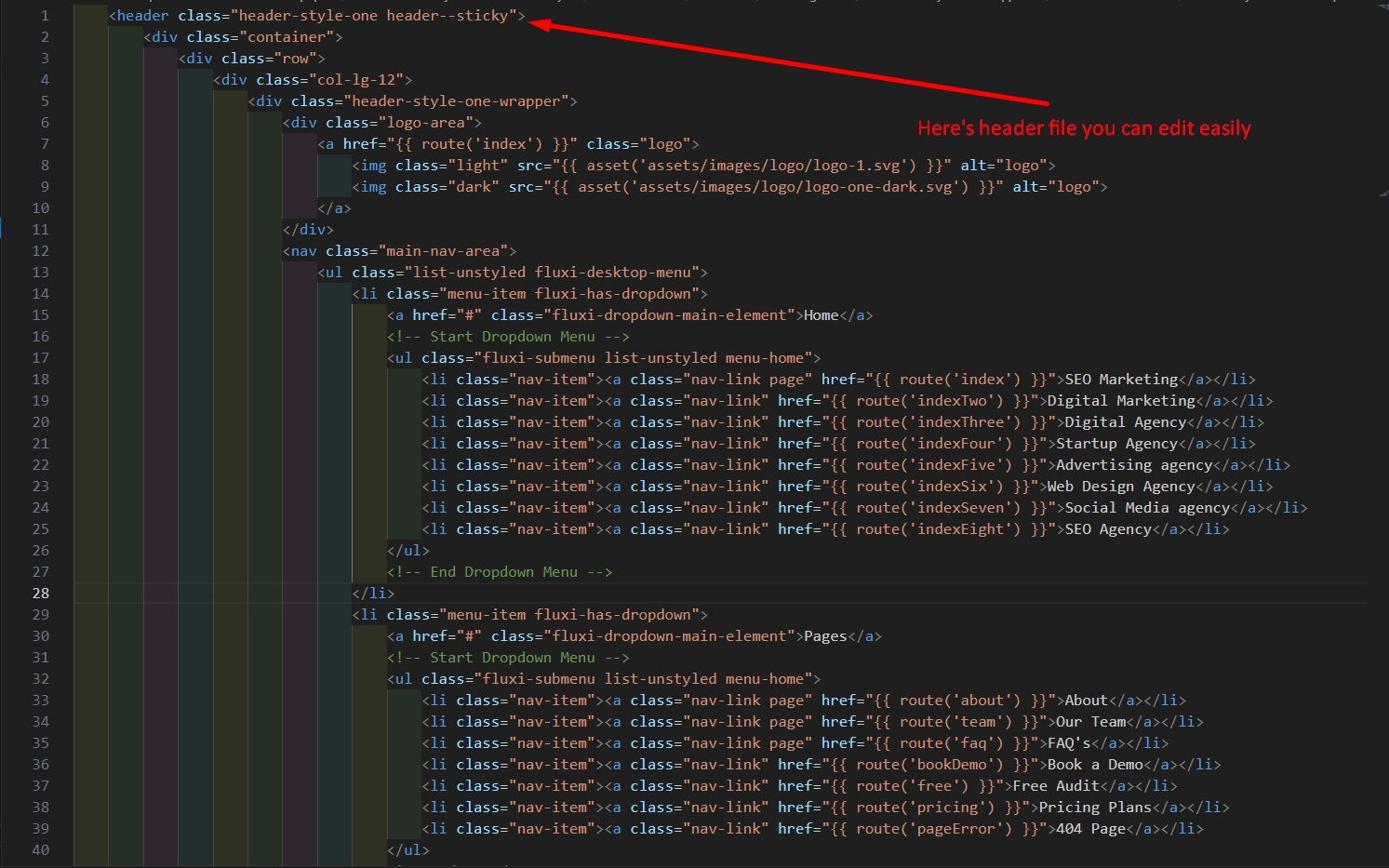Click the 'Web Design Agency' link text

pos(1121,487)
